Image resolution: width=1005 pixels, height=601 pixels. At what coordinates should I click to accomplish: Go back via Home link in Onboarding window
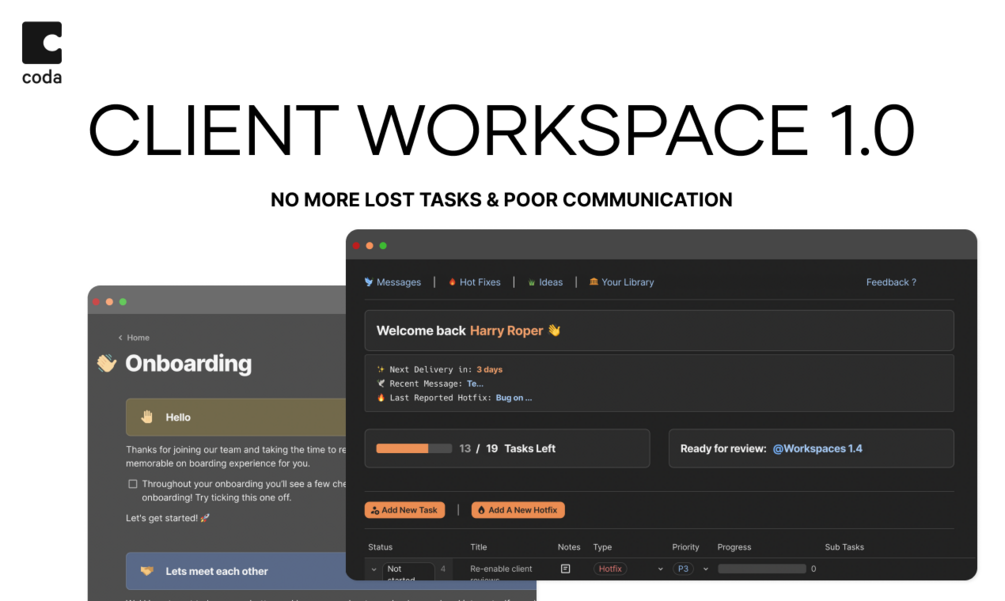click(x=134, y=338)
